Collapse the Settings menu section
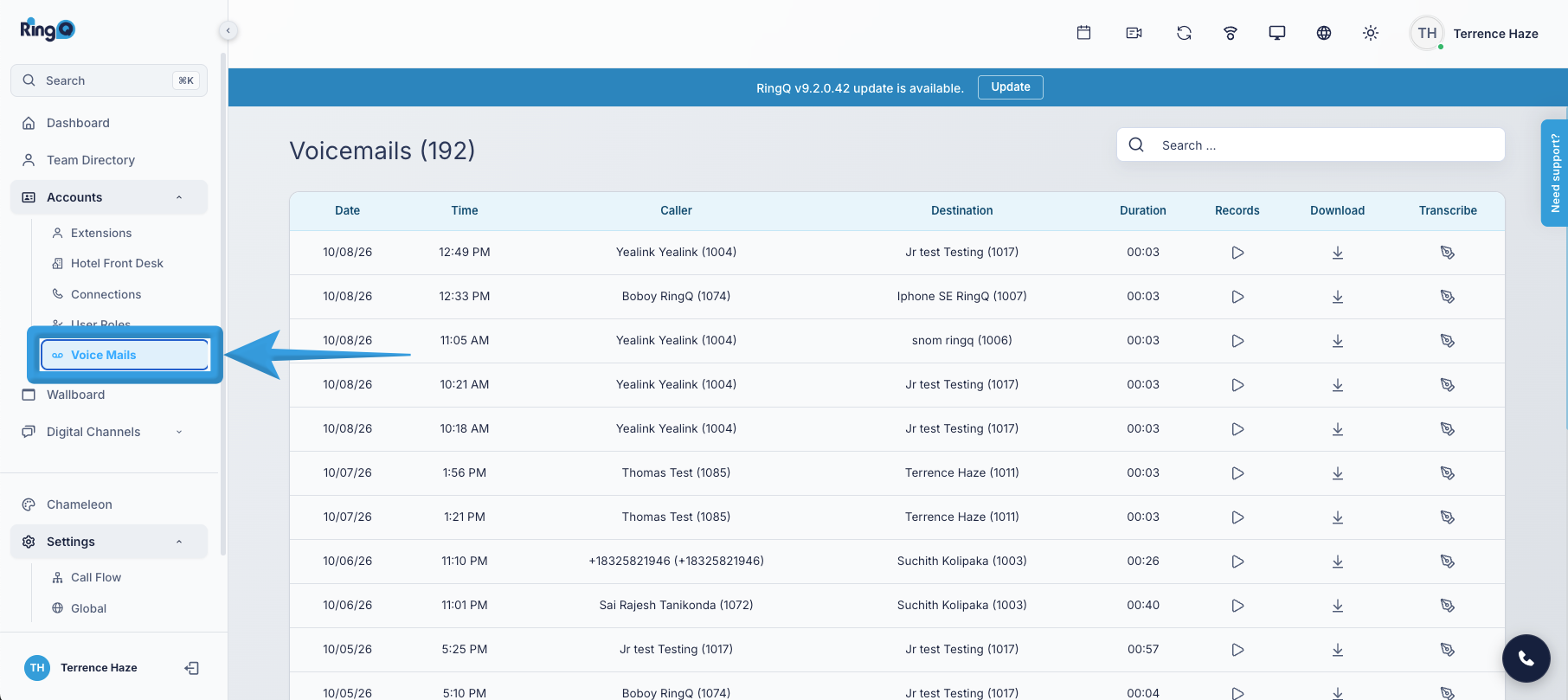Viewport: 1568px width, 700px height. pyautogui.click(x=109, y=542)
